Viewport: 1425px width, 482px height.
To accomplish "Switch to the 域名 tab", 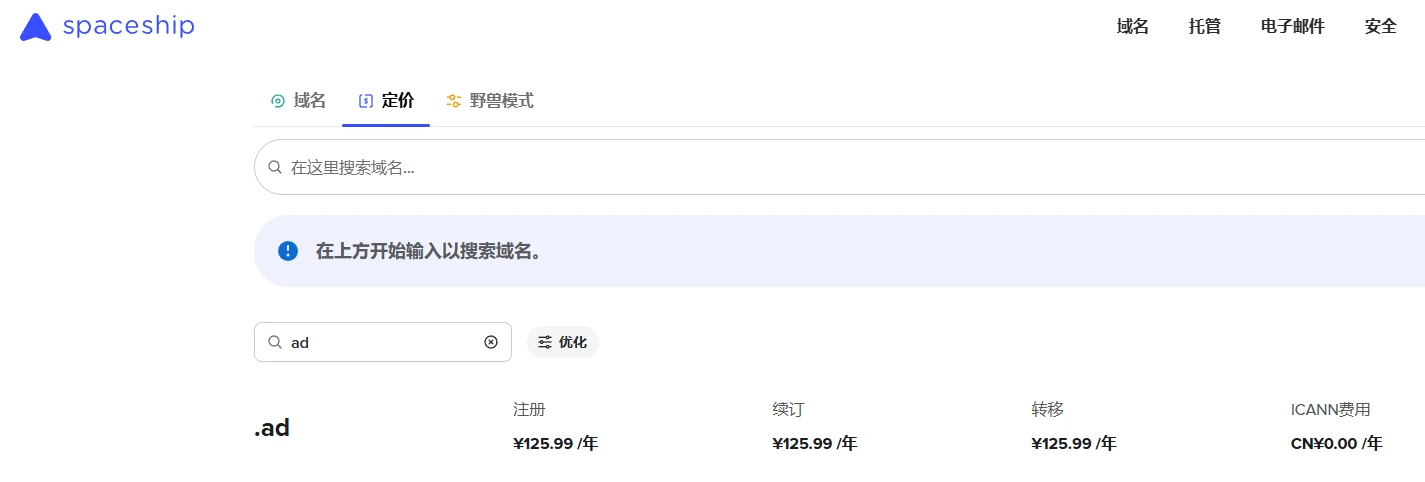I will [x=298, y=101].
